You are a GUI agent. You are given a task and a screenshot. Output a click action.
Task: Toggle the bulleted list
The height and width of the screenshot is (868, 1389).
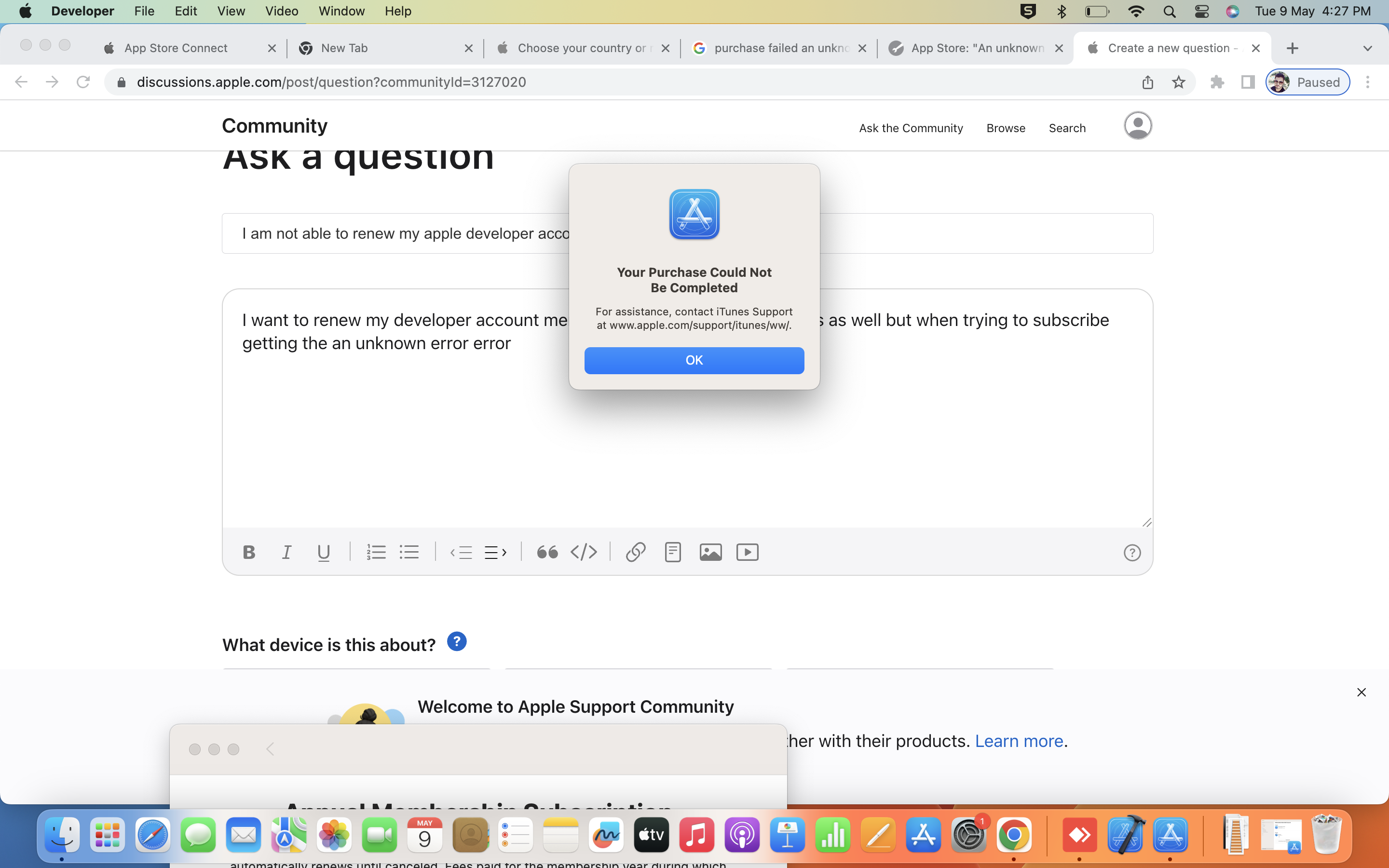pos(410,552)
